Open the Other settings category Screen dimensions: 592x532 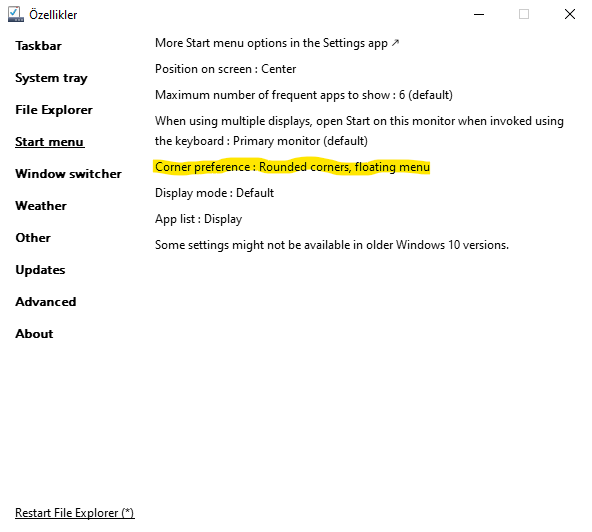pyautogui.click(x=33, y=238)
